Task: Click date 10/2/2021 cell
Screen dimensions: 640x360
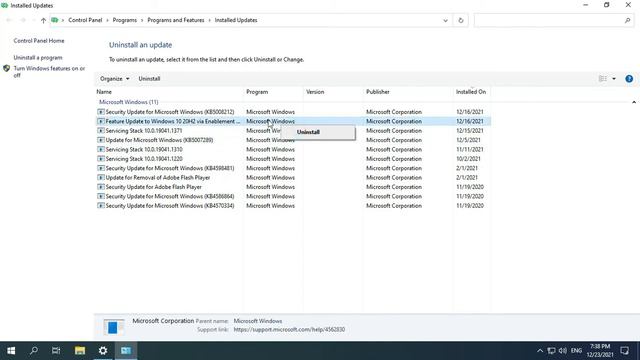Action: tap(468, 159)
